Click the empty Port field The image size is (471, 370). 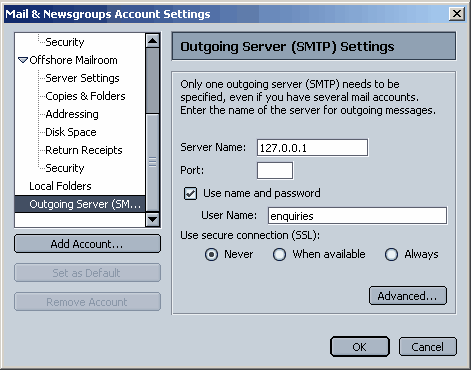(275, 171)
